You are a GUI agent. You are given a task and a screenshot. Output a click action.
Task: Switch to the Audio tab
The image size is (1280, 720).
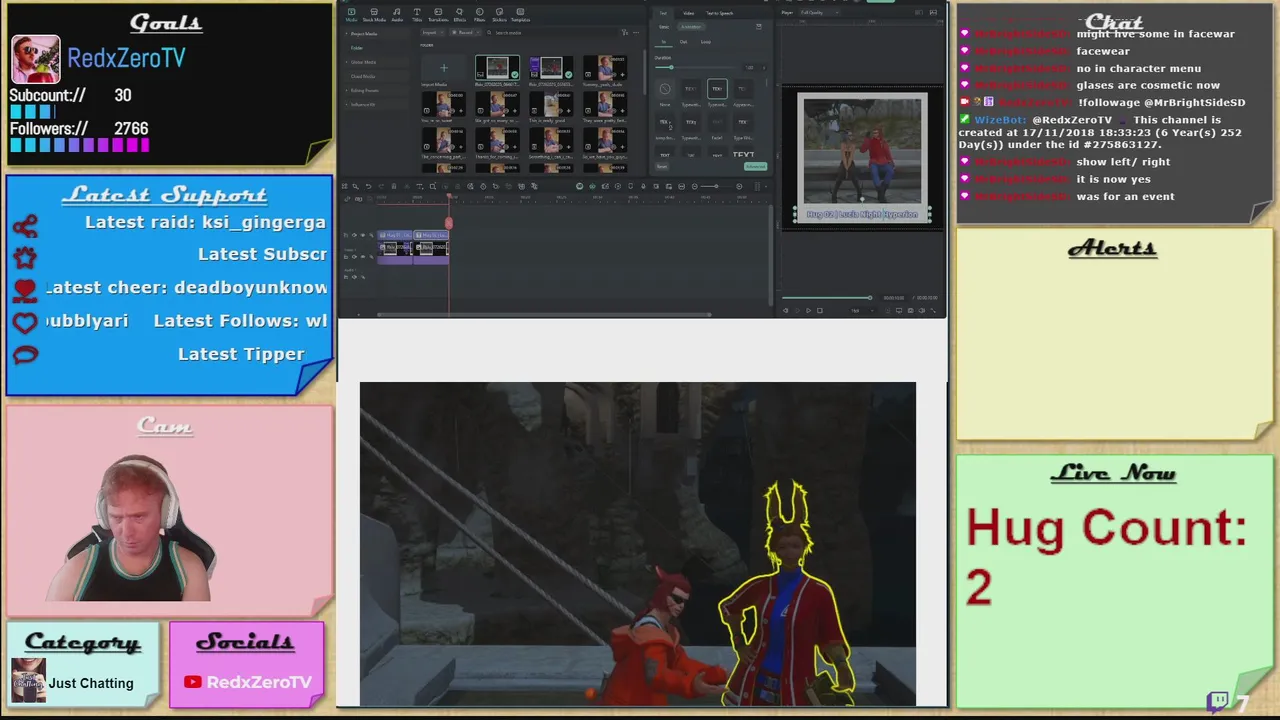[397, 15]
